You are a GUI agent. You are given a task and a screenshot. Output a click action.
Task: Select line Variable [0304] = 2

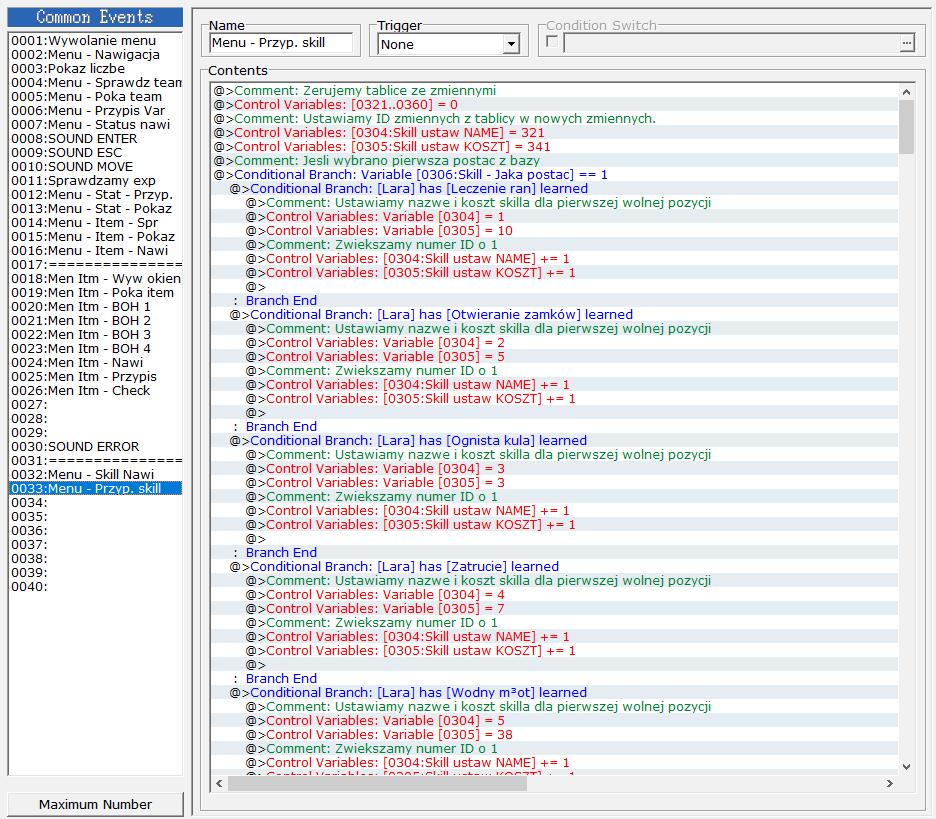(555, 343)
